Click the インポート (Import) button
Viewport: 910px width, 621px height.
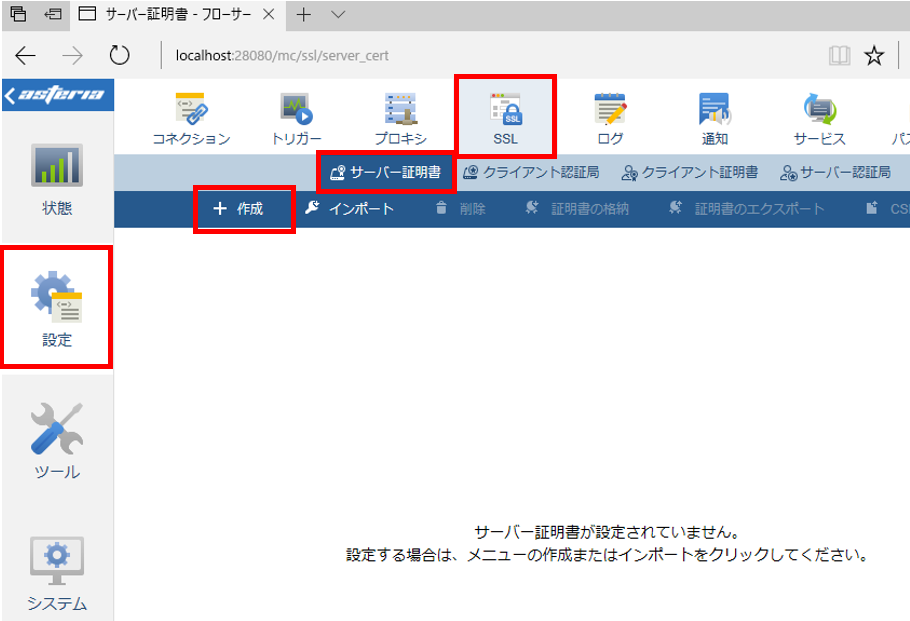(x=349, y=209)
